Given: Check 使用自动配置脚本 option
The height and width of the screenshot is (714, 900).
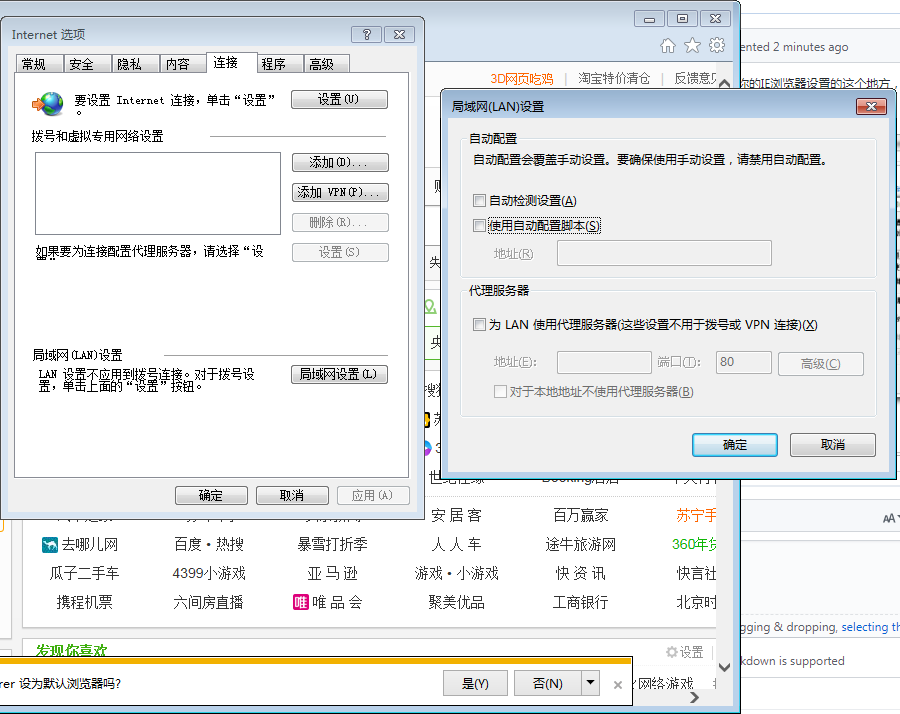Looking at the screenshot, I should 477,225.
